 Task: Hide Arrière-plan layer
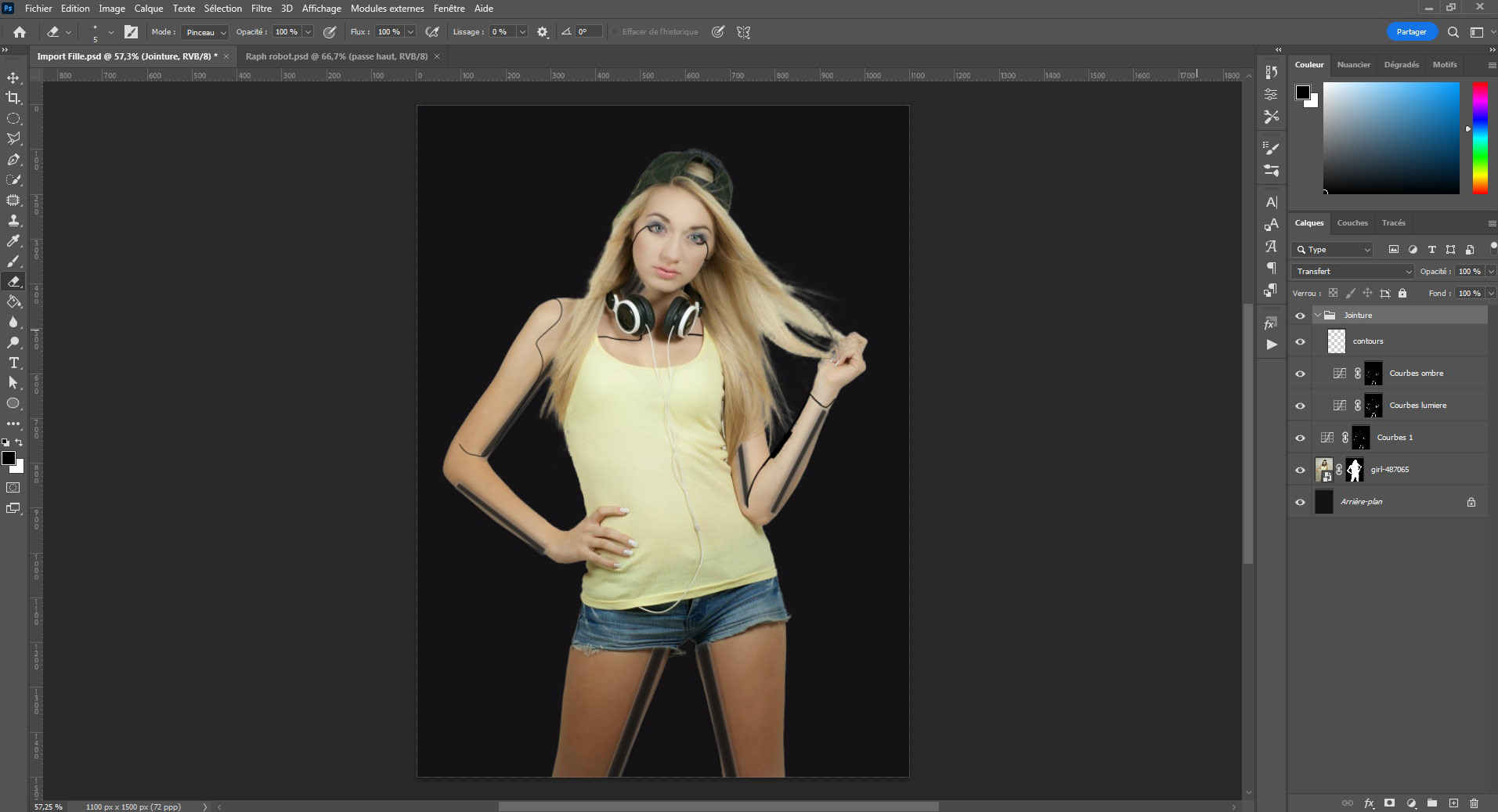coord(1301,502)
